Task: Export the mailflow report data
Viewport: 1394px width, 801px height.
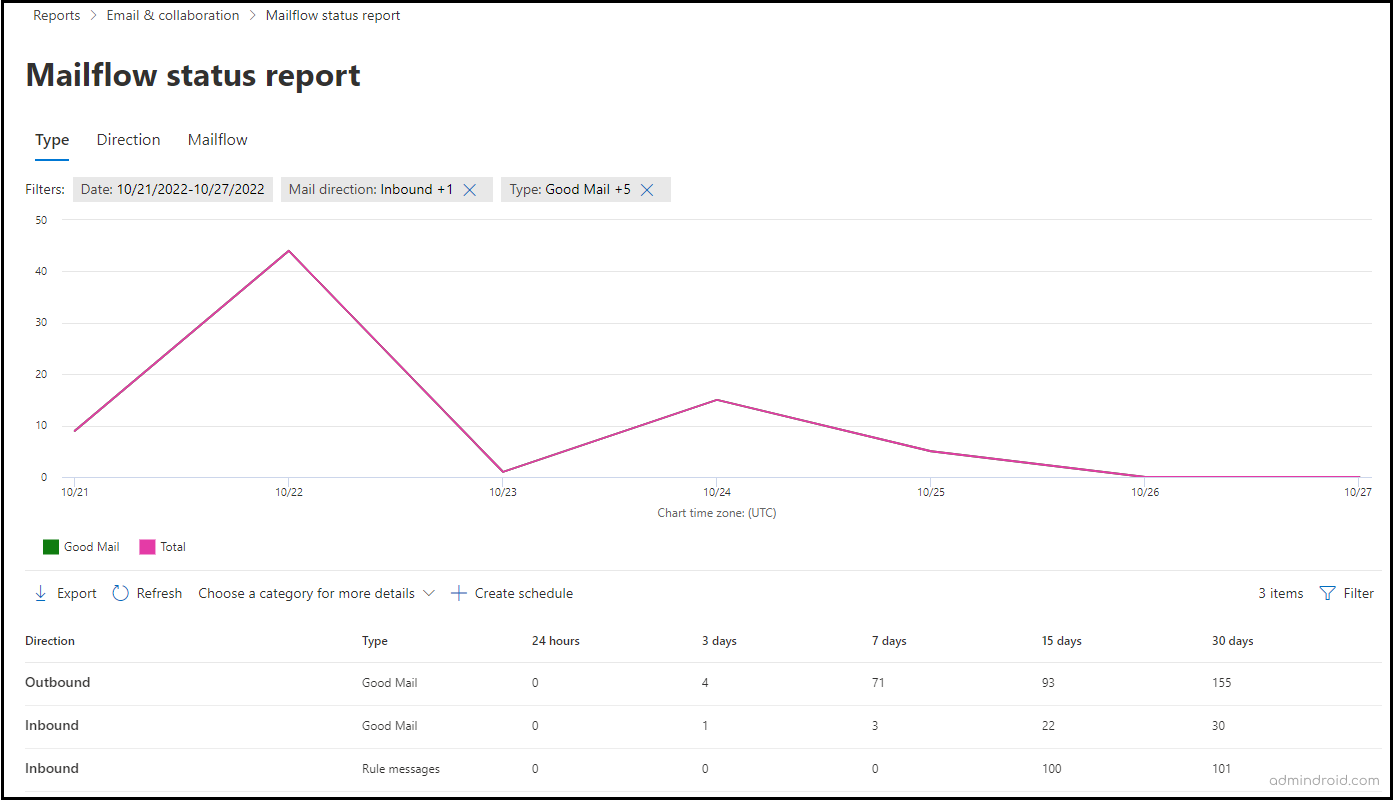Action: coord(64,593)
